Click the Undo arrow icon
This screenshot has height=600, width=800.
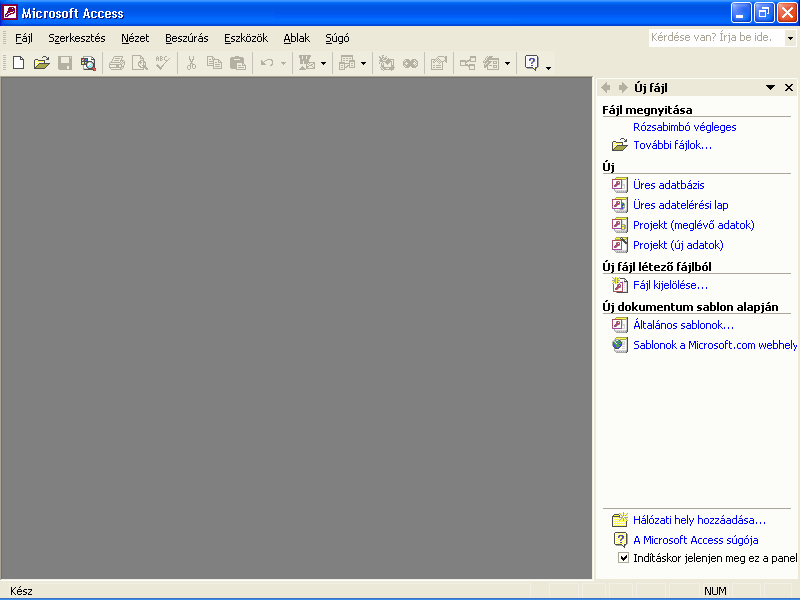pyautogui.click(x=267, y=63)
